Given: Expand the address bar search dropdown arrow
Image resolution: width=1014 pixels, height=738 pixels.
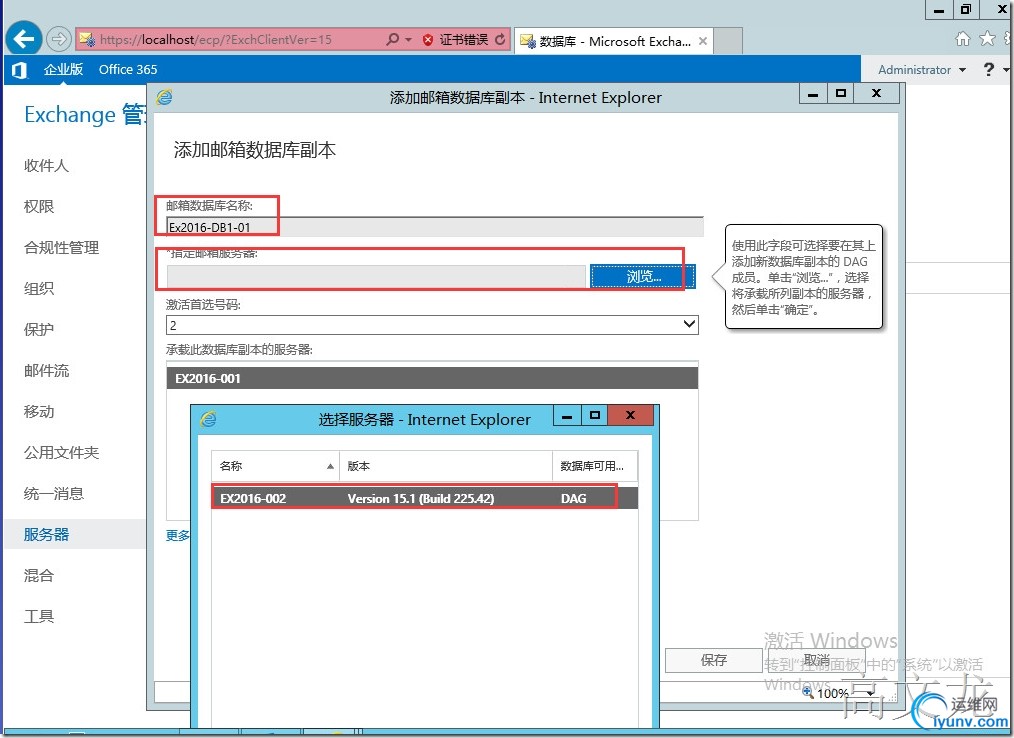Looking at the screenshot, I should coord(409,39).
